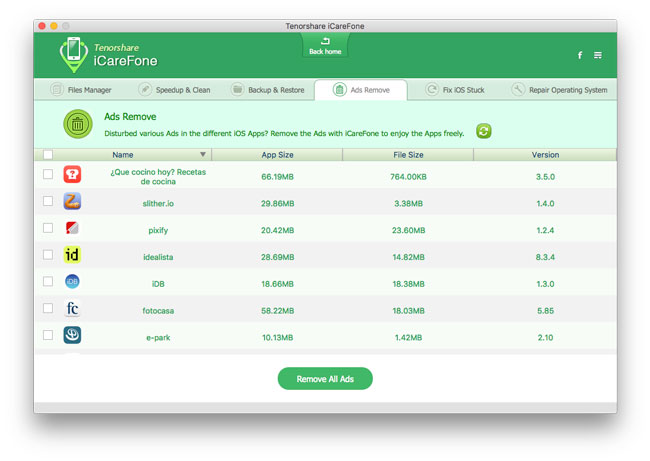
Task: Open the Backup & Restore tab
Action: (x=268, y=90)
